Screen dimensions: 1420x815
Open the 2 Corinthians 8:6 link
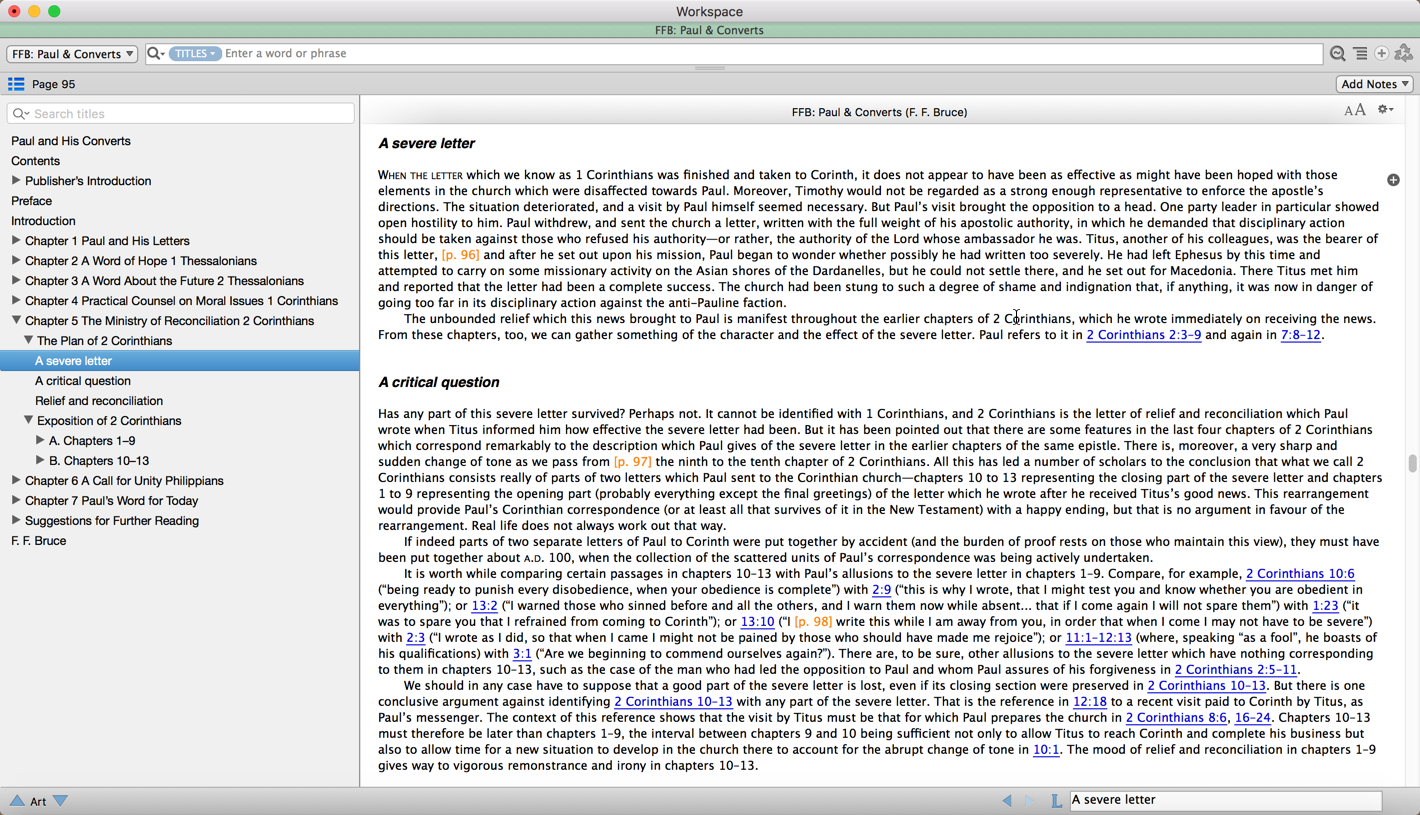point(1176,718)
